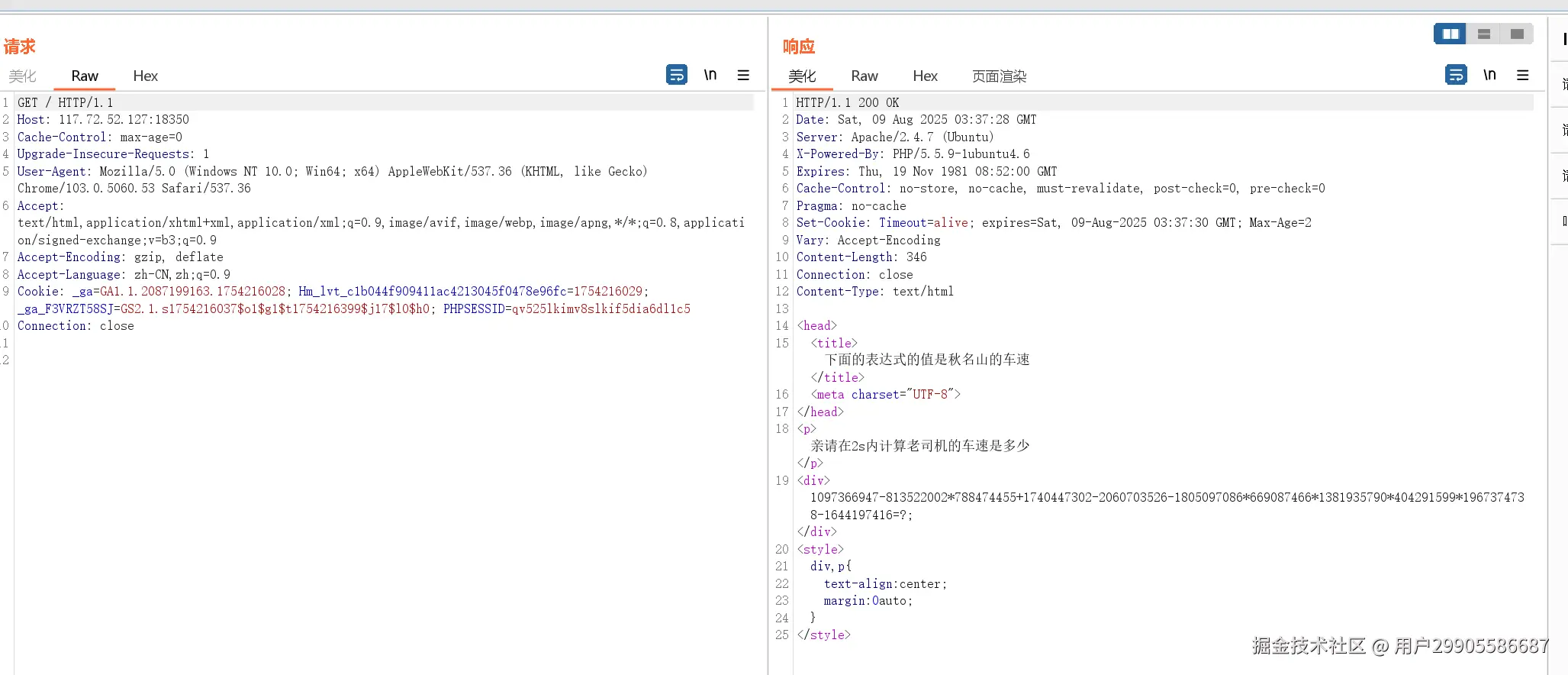Open response panel hamburger options menu

coord(1522,75)
